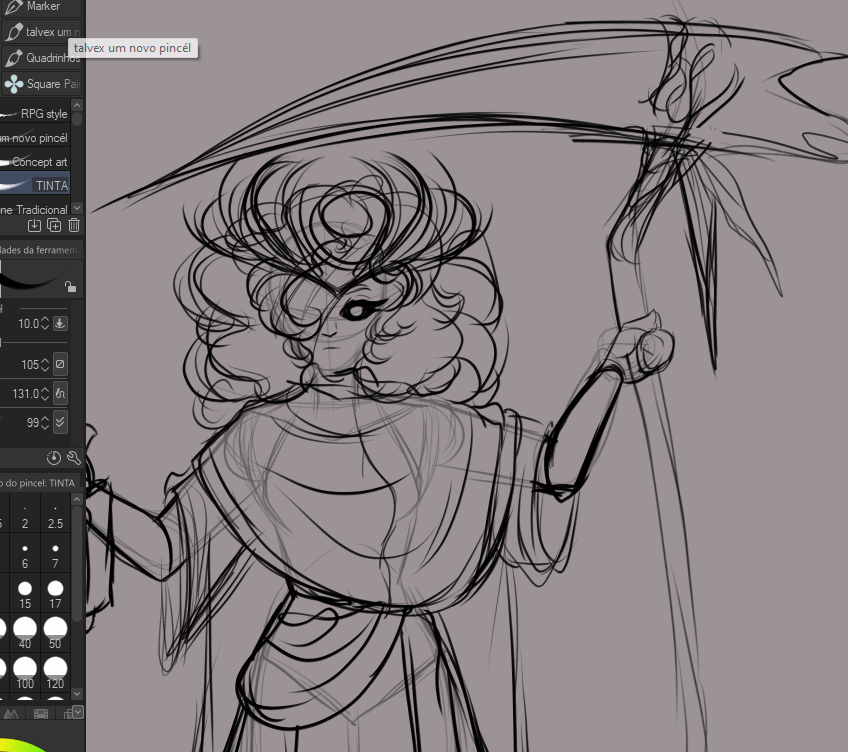Expand bottom panel tabs dropdown chevron
The width and height of the screenshot is (848, 752).
(x=78, y=712)
